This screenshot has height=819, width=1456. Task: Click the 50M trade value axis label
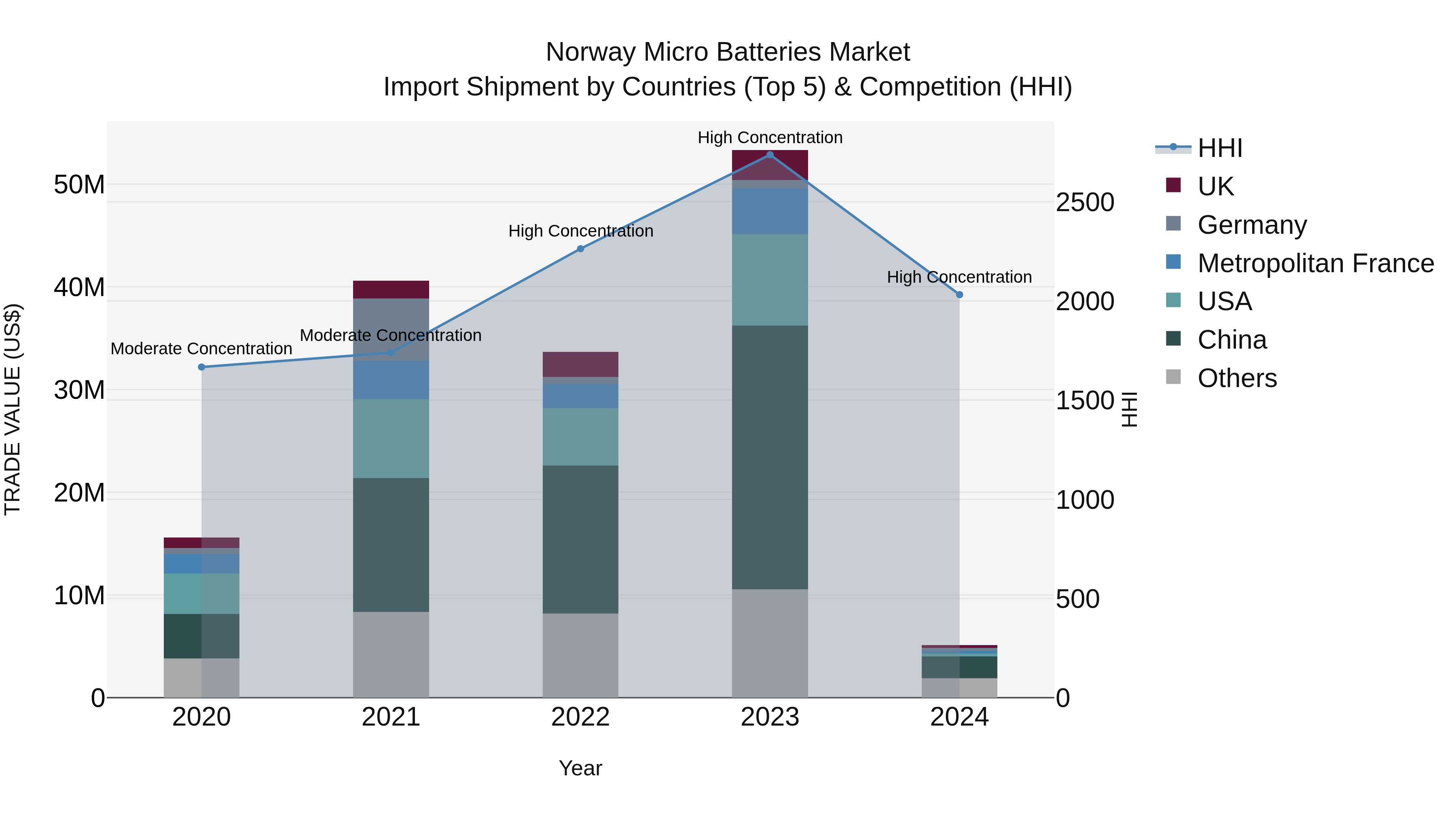pos(79,185)
